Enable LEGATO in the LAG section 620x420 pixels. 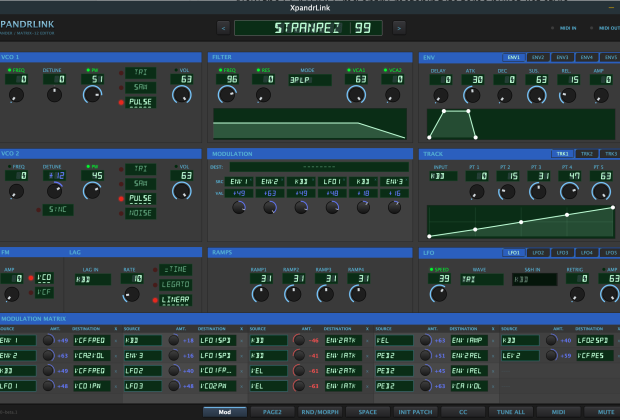pyautogui.click(x=176, y=284)
